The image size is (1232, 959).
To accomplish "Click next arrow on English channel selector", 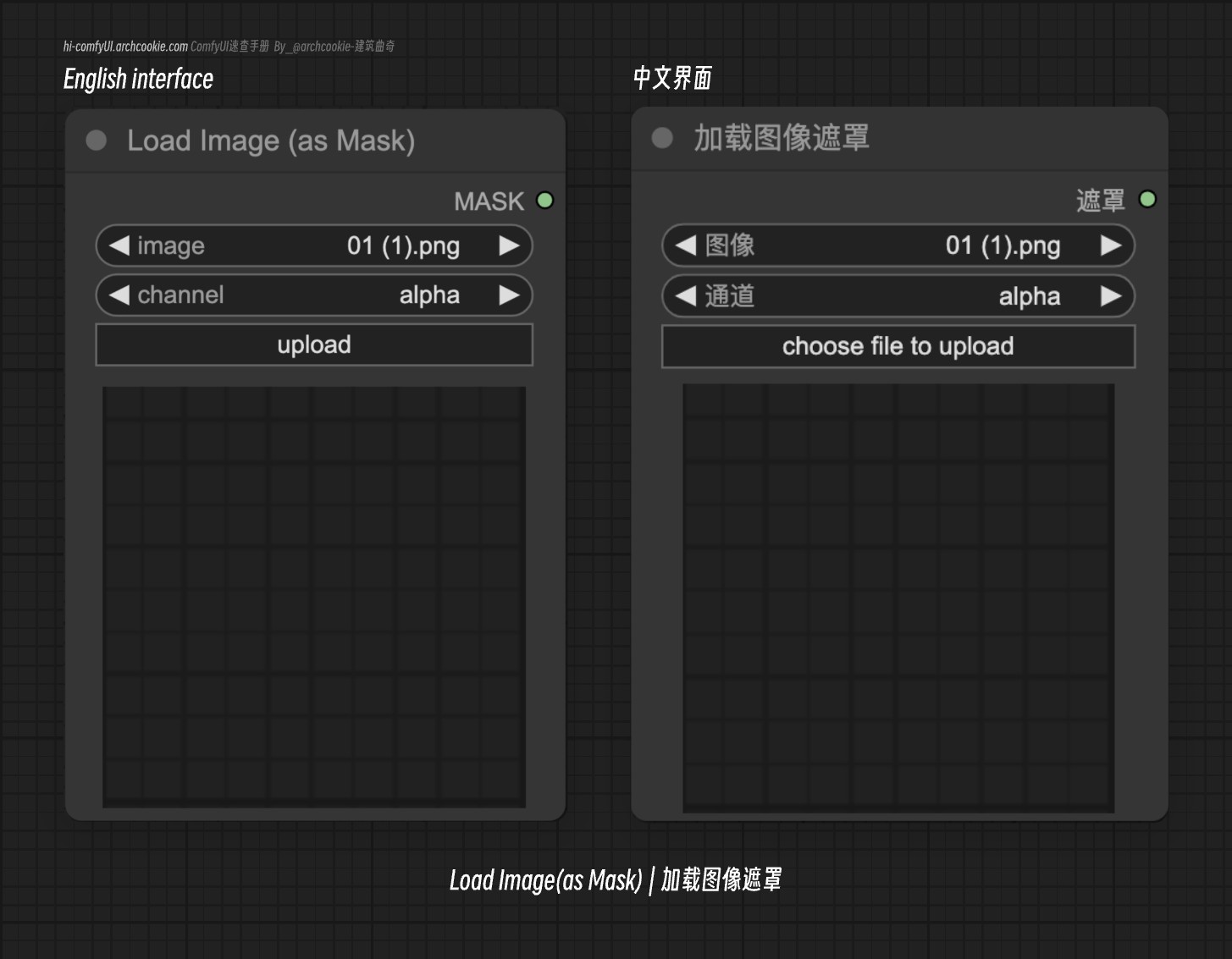I will tap(509, 295).
